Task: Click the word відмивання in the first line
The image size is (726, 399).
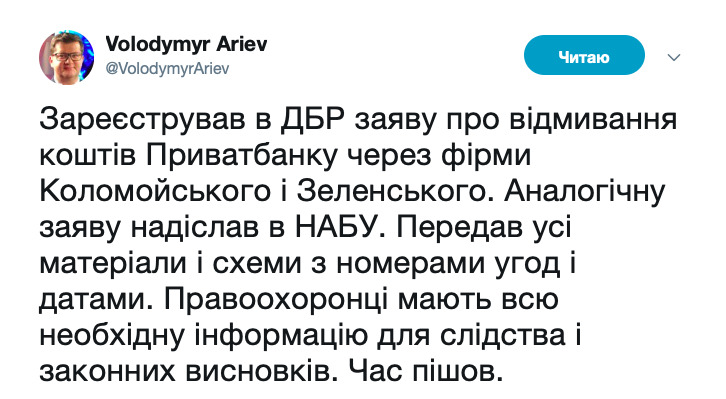Action: pos(593,119)
